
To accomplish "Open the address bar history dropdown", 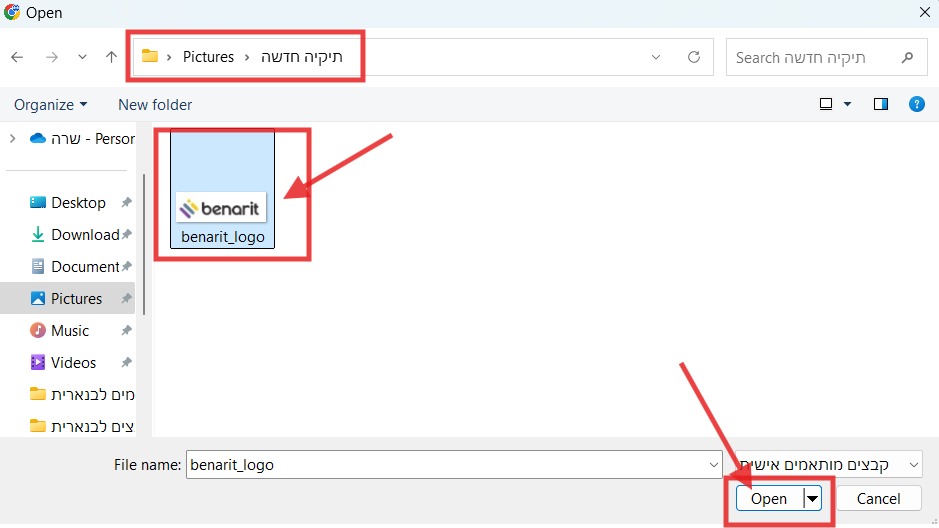I will 656,57.
